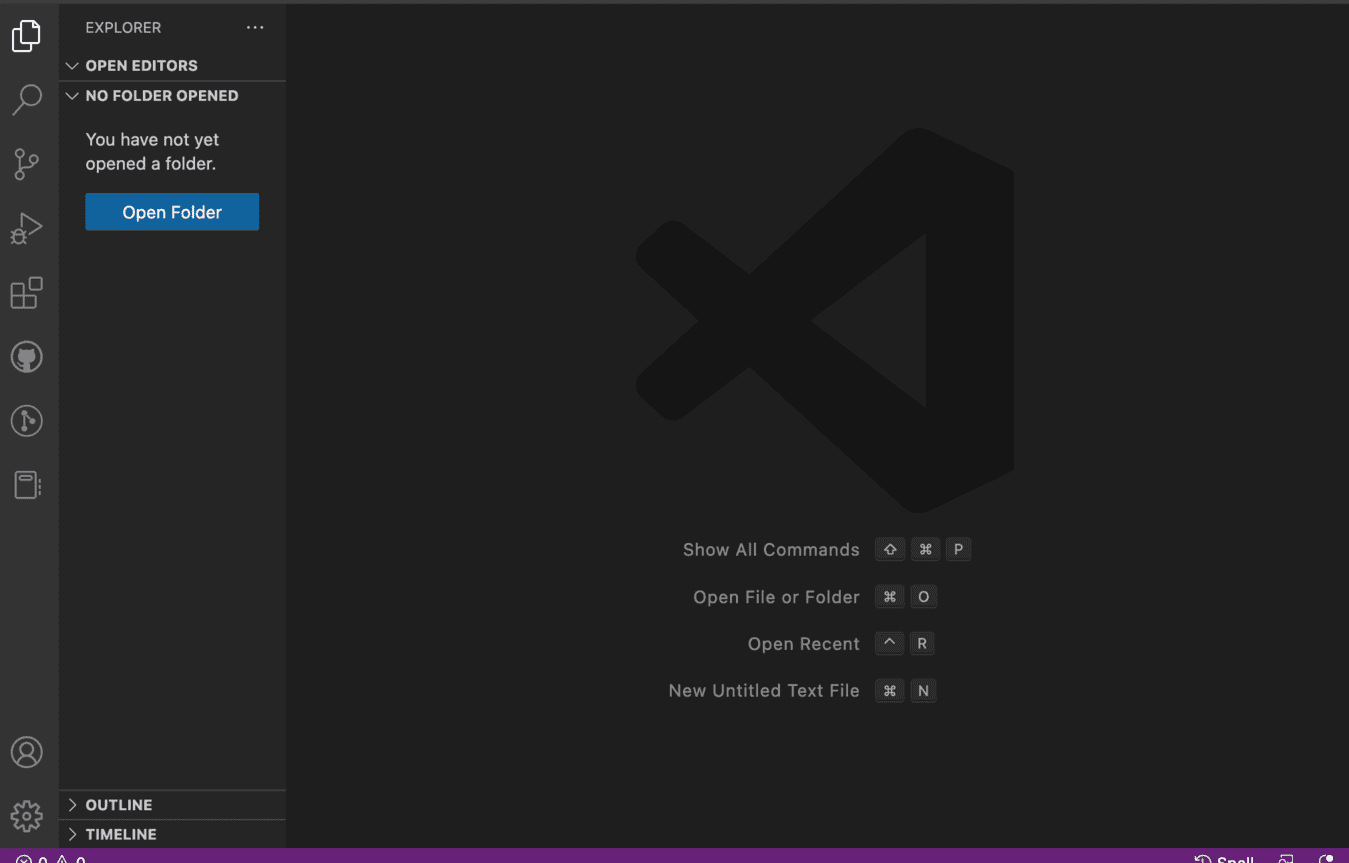This screenshot has height=863, width=1349.
Task: Open the GitHub view icon
Action: click(27, 357)
